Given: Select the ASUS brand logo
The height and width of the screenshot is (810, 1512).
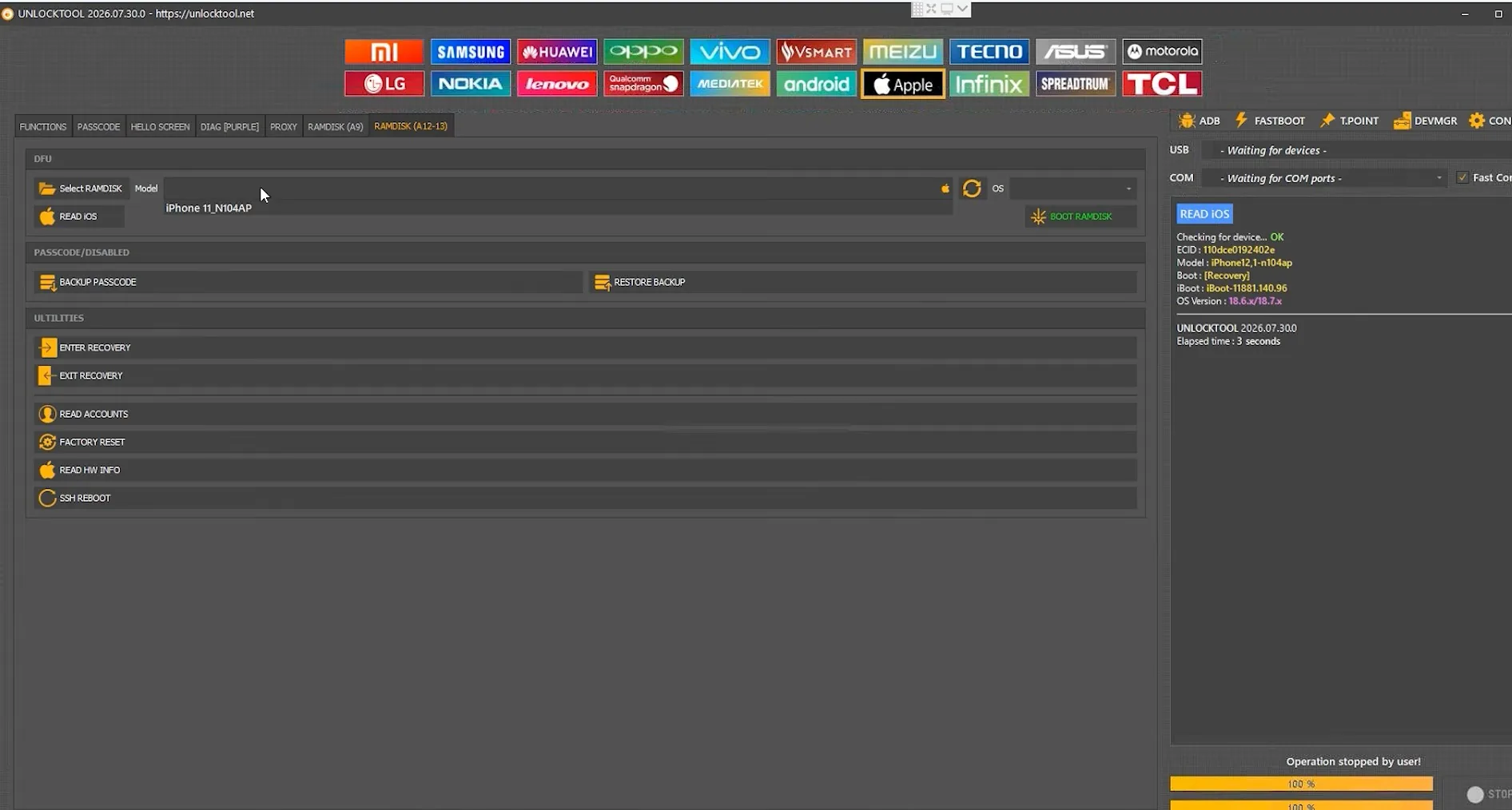Looking at the screenshot, I should (x=1076, y=52).
